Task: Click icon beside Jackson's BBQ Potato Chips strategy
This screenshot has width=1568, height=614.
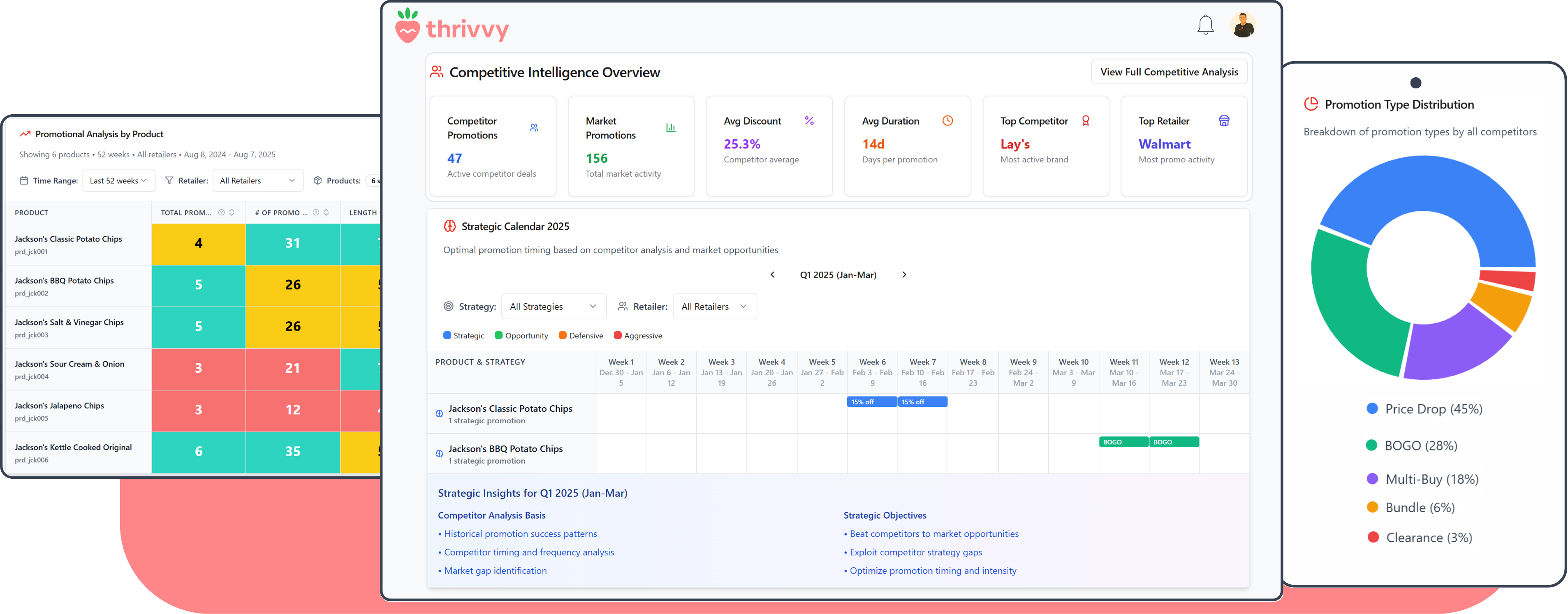Action: click(x=439, y=454)
